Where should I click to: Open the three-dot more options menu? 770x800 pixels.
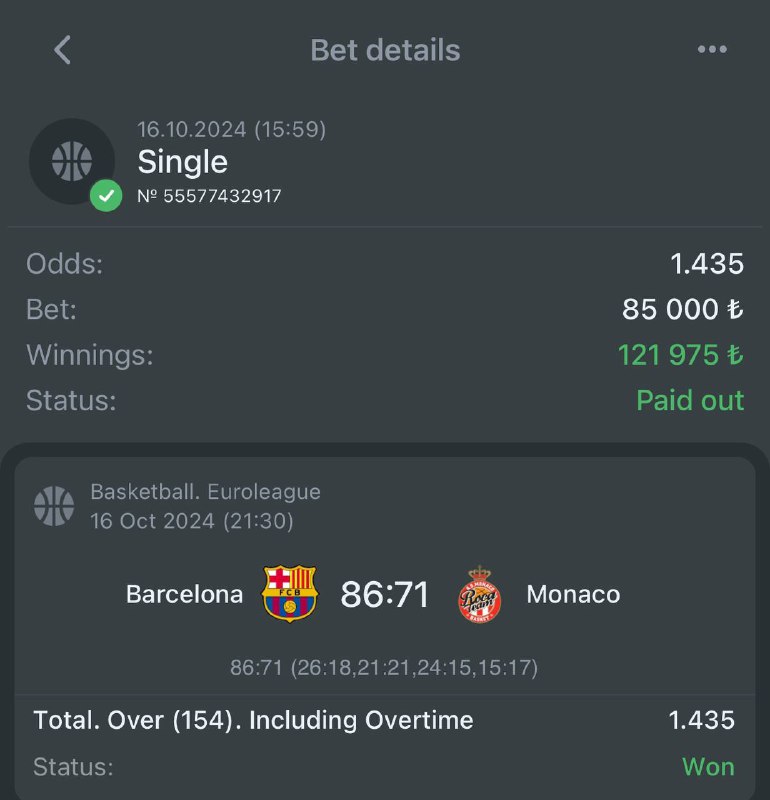pyautogui.click(x=712, y=50)
